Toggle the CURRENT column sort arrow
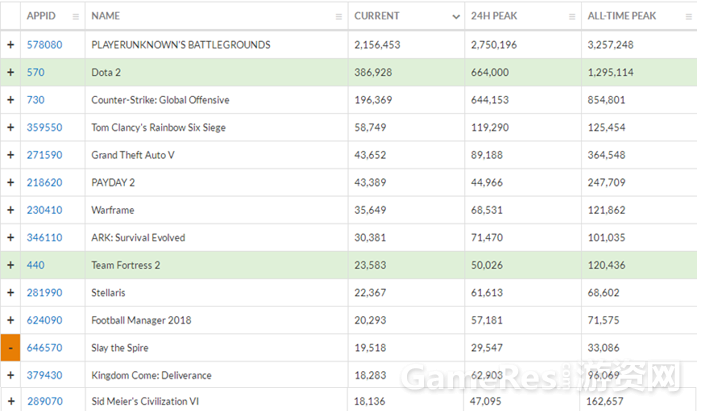This screenshot has height=411, width=706. 456,17
